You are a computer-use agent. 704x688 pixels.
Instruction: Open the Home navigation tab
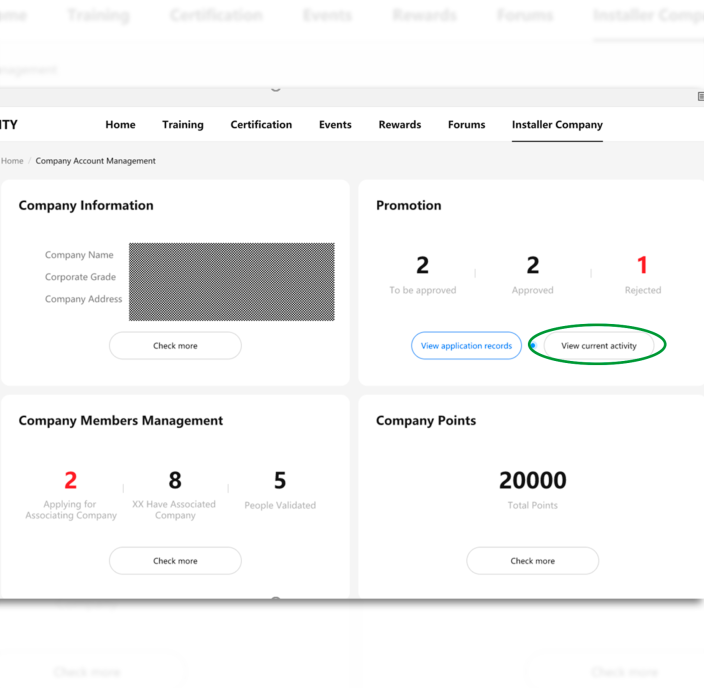120,124
